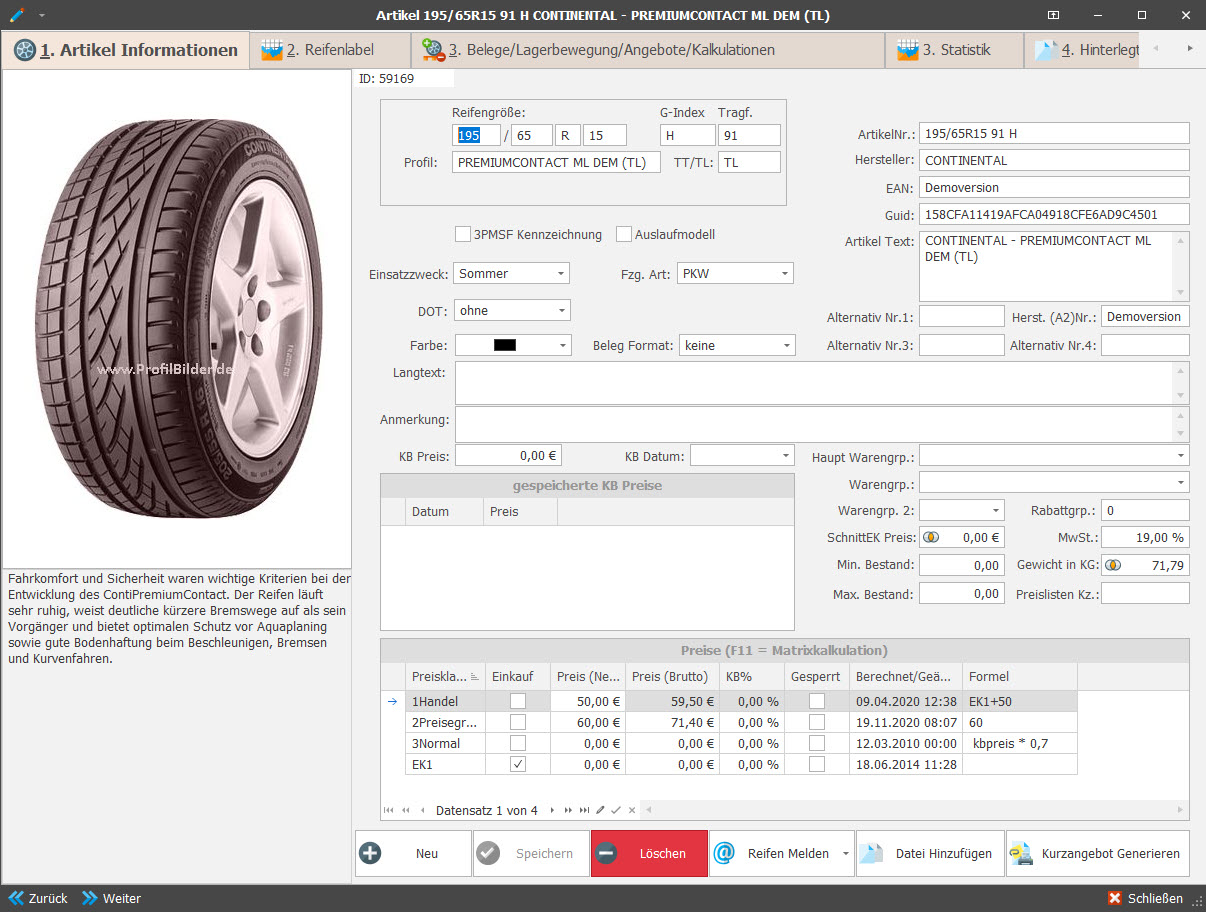The image size is (1206, 912).
Task: Click the Zurück double-arrow icon
Action: [16, 898]
